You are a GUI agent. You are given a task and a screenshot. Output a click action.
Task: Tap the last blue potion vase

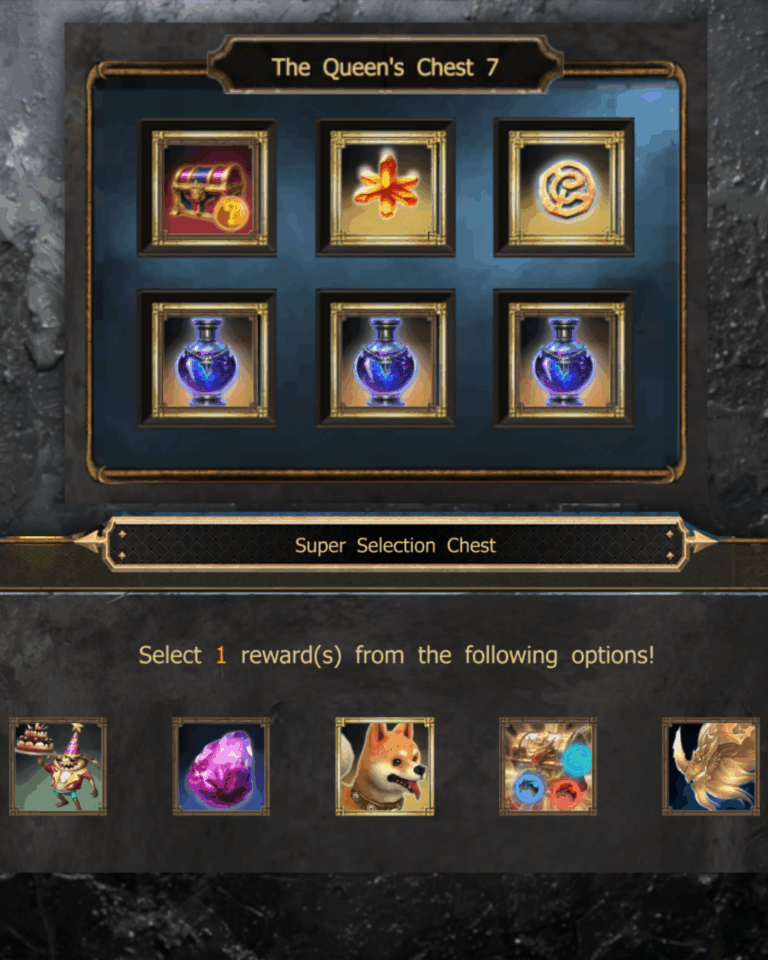(x=566, y=360)
